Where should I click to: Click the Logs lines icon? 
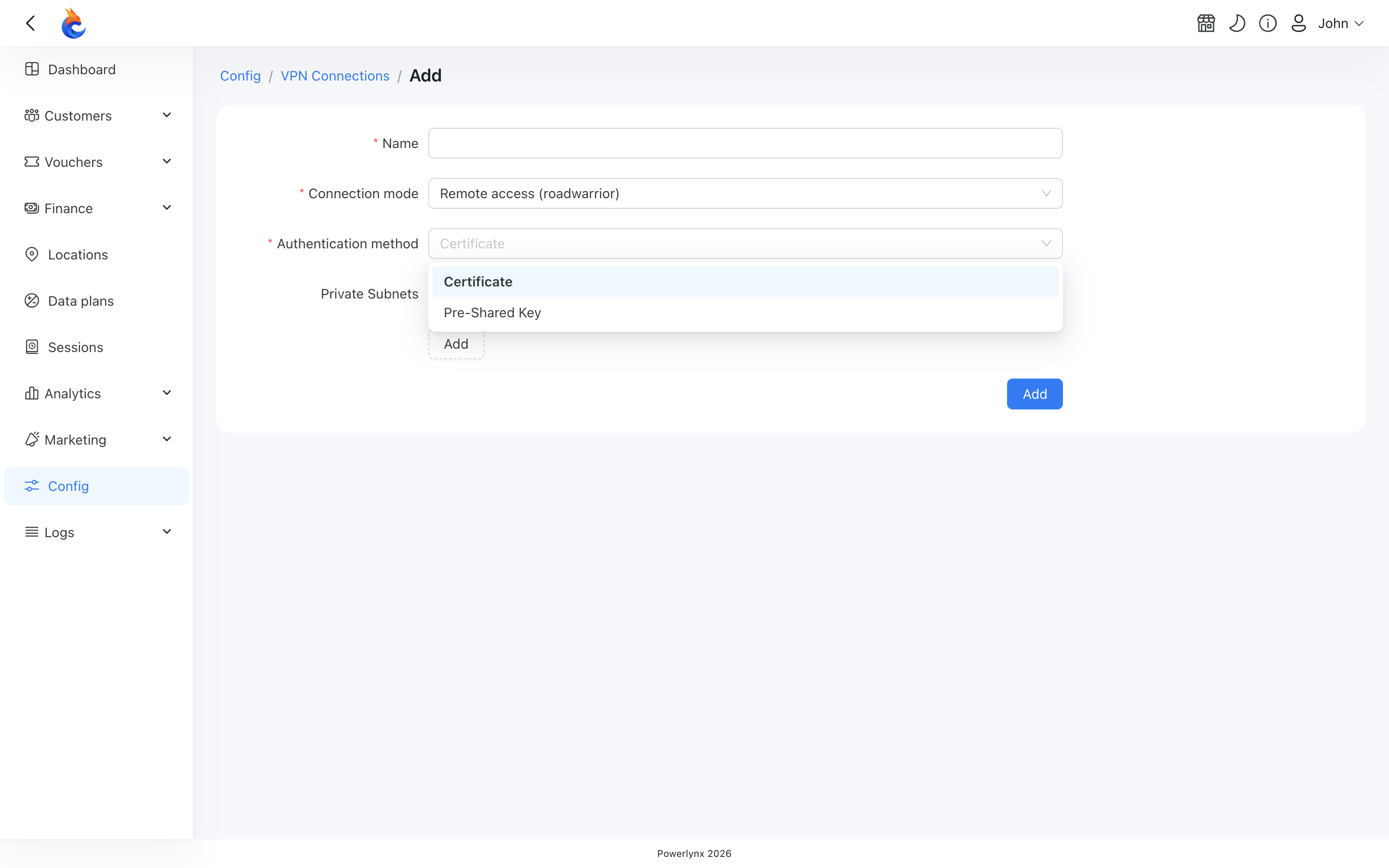click(31, 532)
